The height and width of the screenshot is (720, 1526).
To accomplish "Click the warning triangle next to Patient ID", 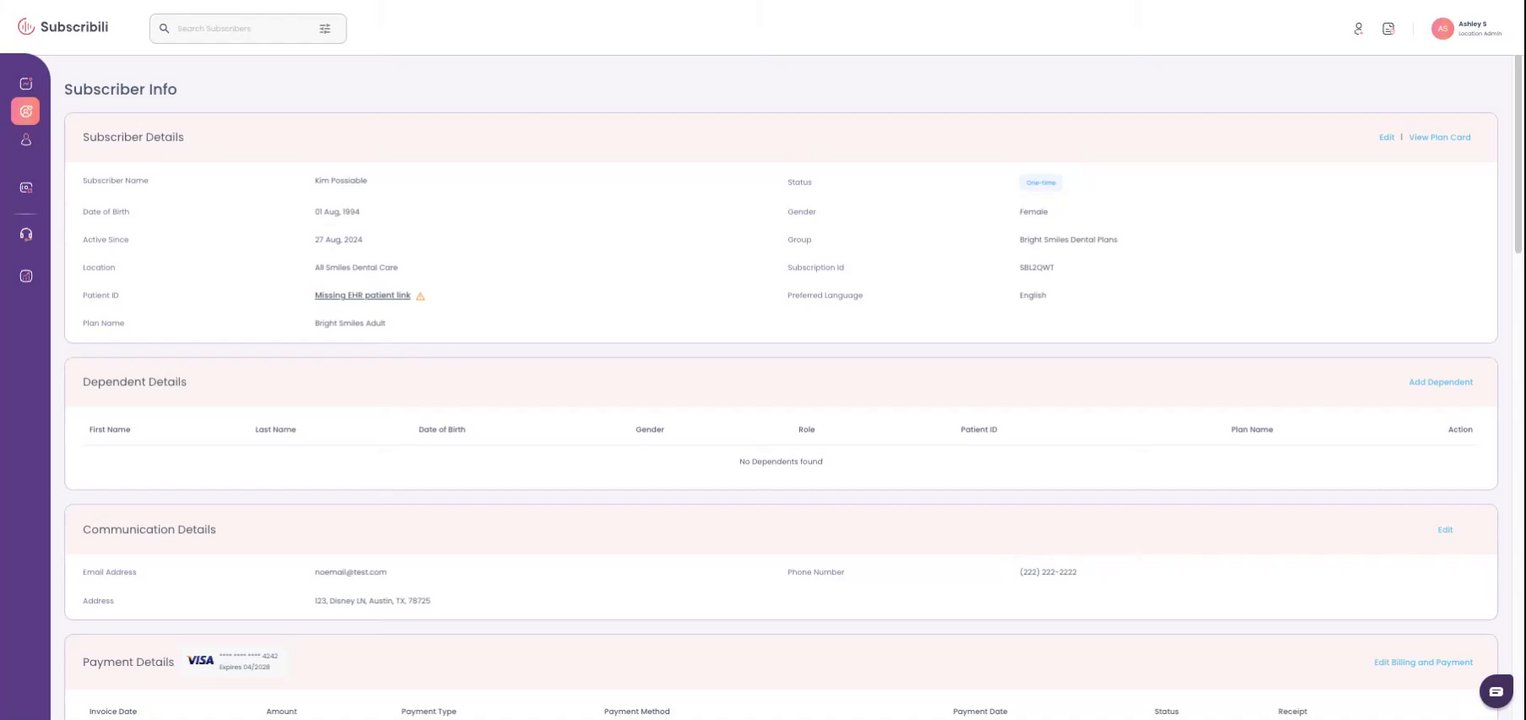I will point(420,296).
